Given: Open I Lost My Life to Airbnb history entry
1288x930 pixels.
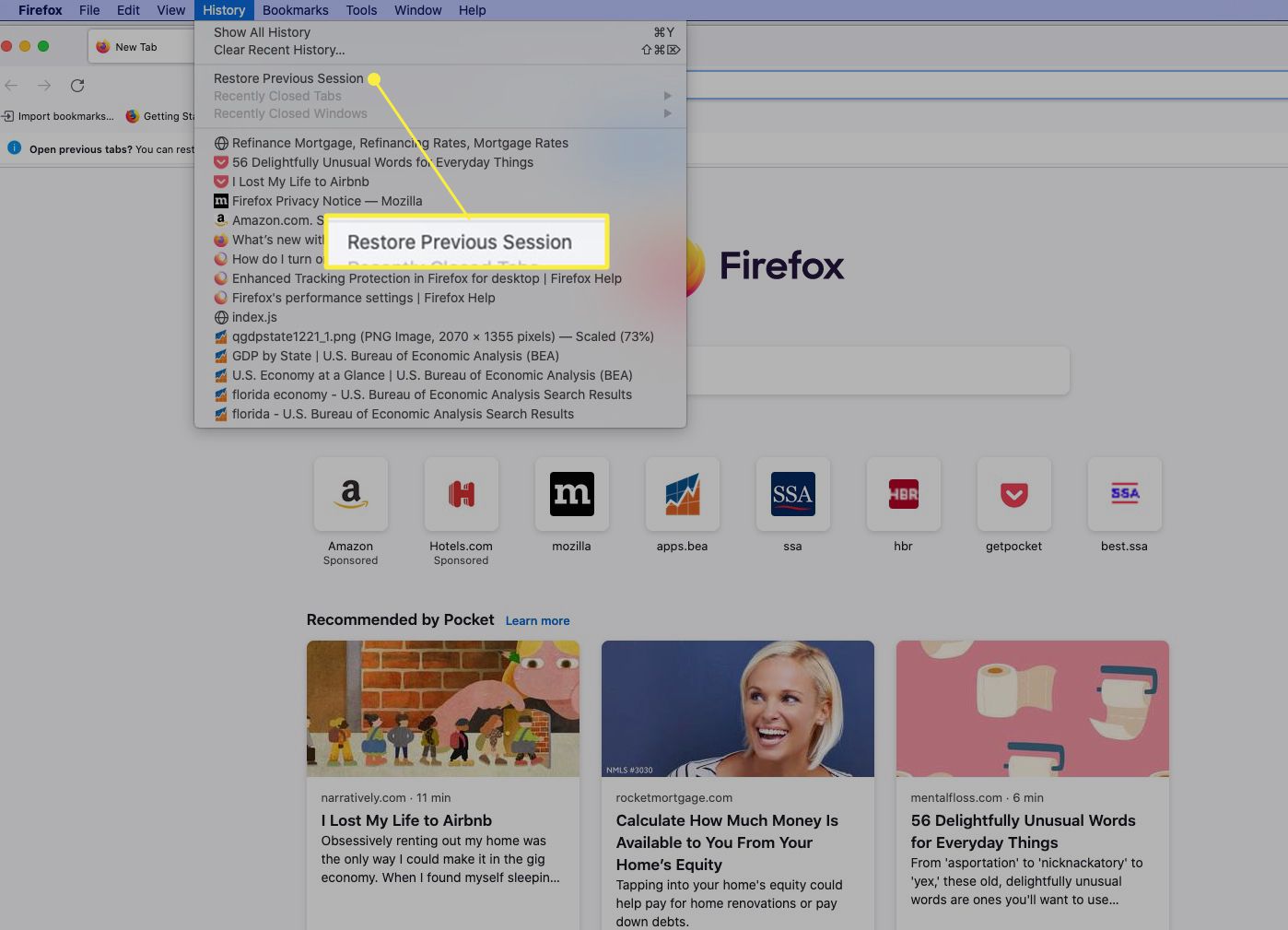Looking at the screenshot, I should tap(440, 182).
